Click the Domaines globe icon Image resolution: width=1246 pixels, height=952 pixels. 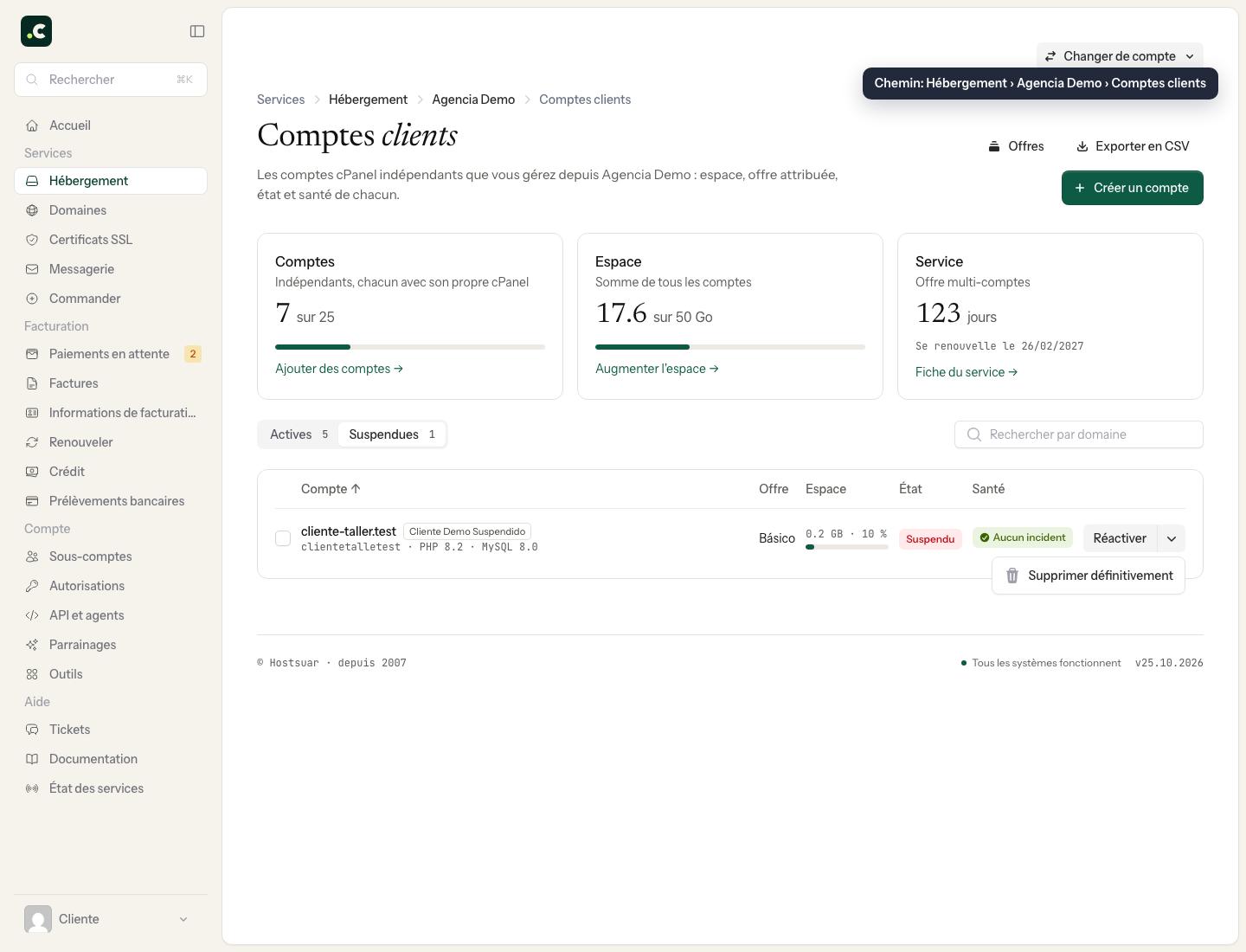tap(32, 210)
